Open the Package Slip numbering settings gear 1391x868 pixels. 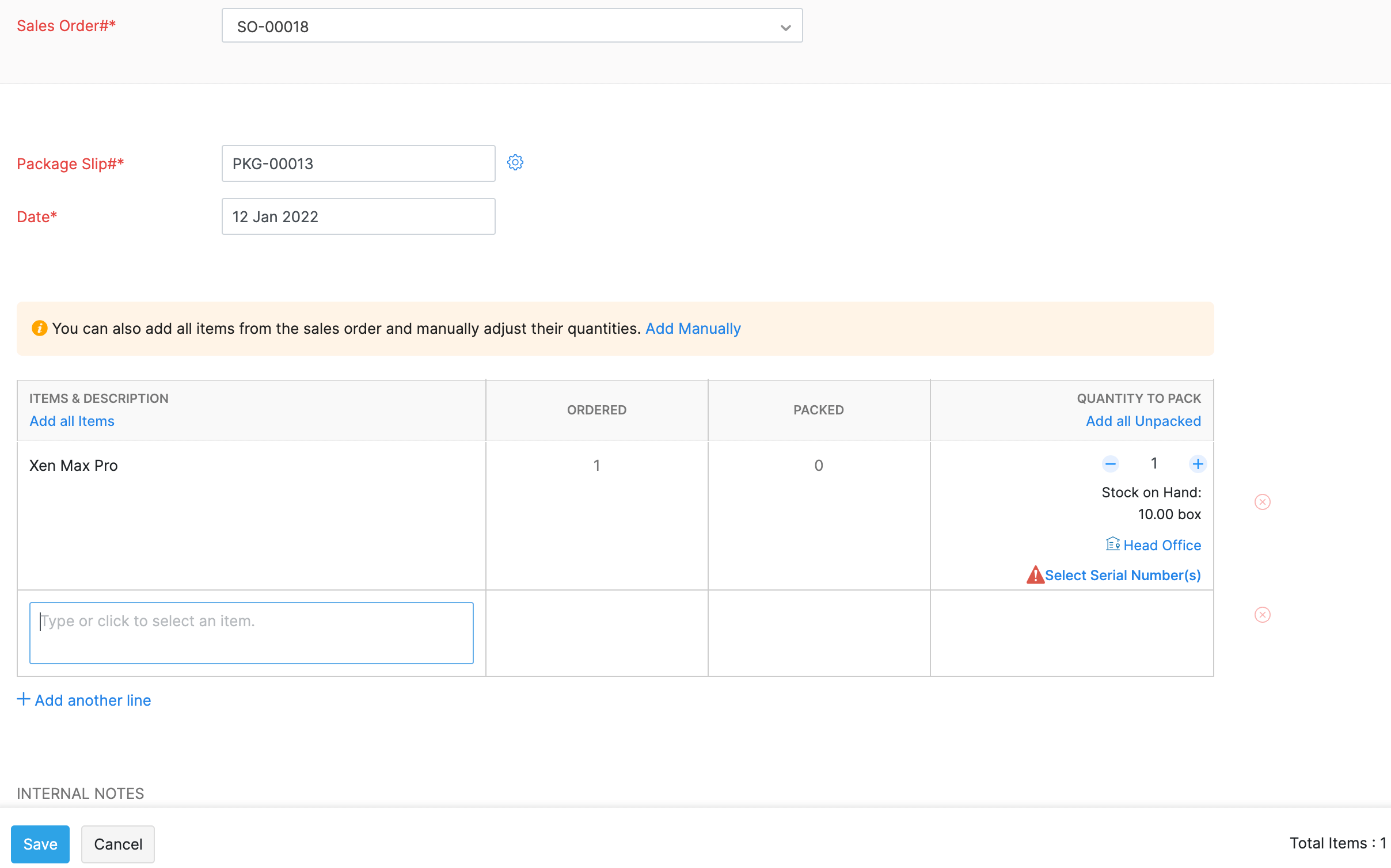click(x=515, y=162)
